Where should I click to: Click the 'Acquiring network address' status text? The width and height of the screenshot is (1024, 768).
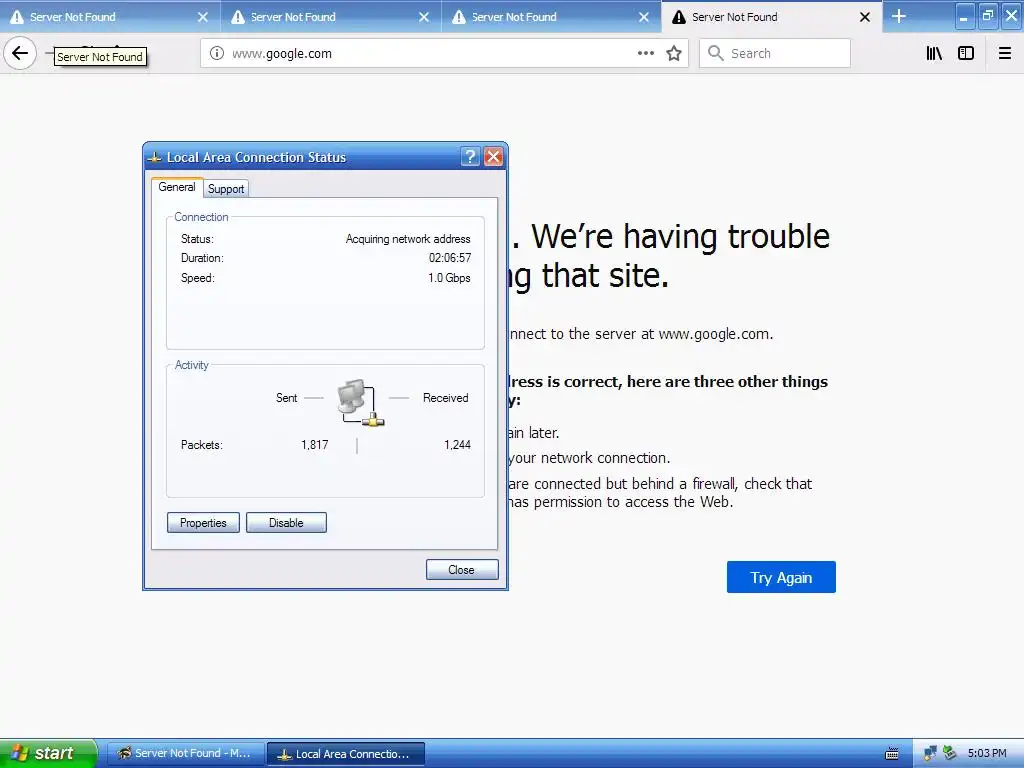click(408, 239)
